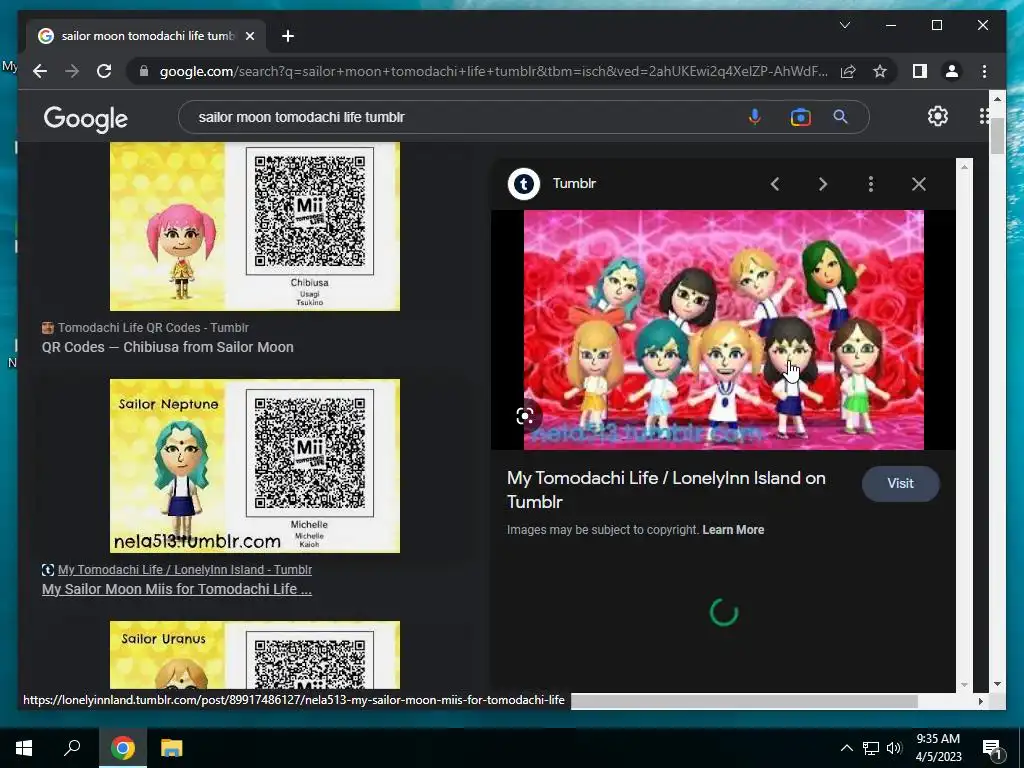
Task: Open My Tomodachi Life / LonelyInn Island title
Action: point(666,490)
